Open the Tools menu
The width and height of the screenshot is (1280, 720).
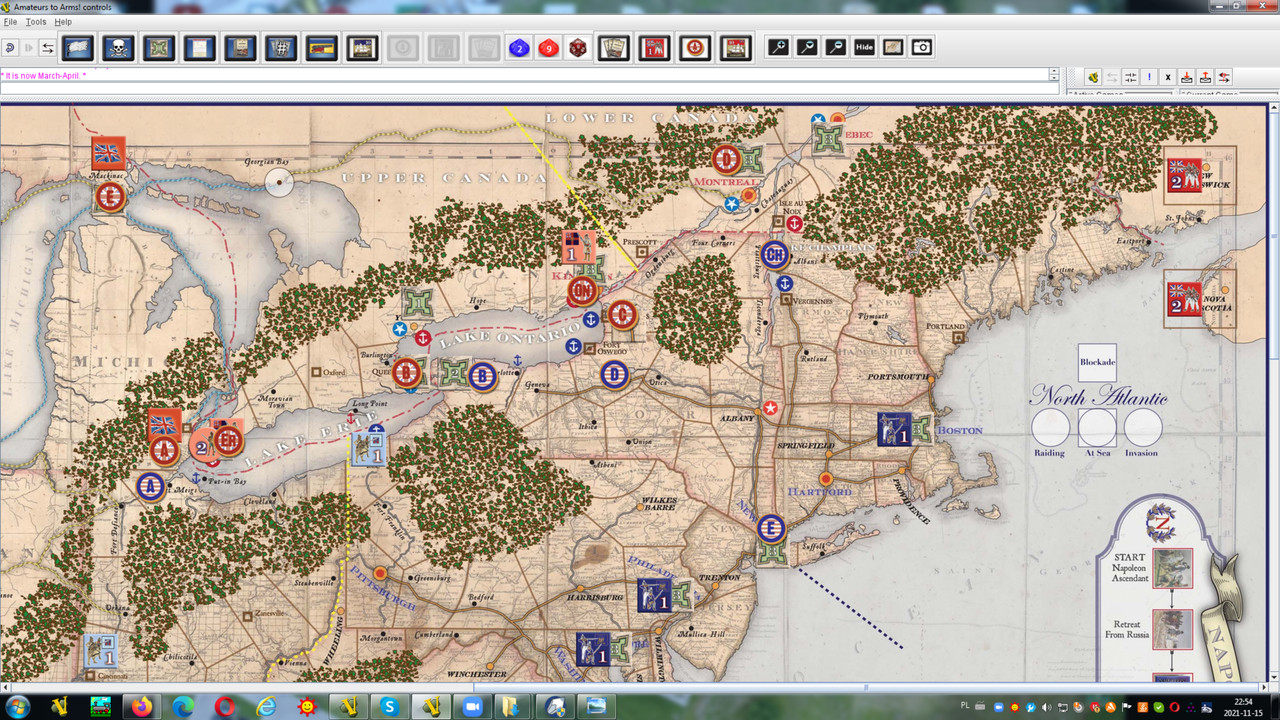click(36, 22)
